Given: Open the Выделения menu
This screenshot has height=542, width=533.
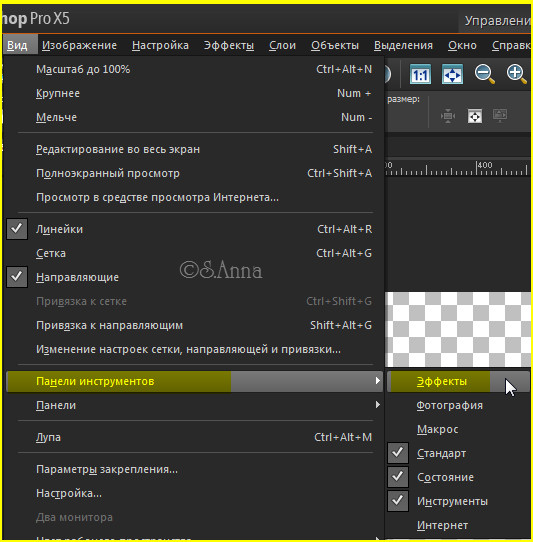Looking at the screenshot, I should click(x=403, y=45).
